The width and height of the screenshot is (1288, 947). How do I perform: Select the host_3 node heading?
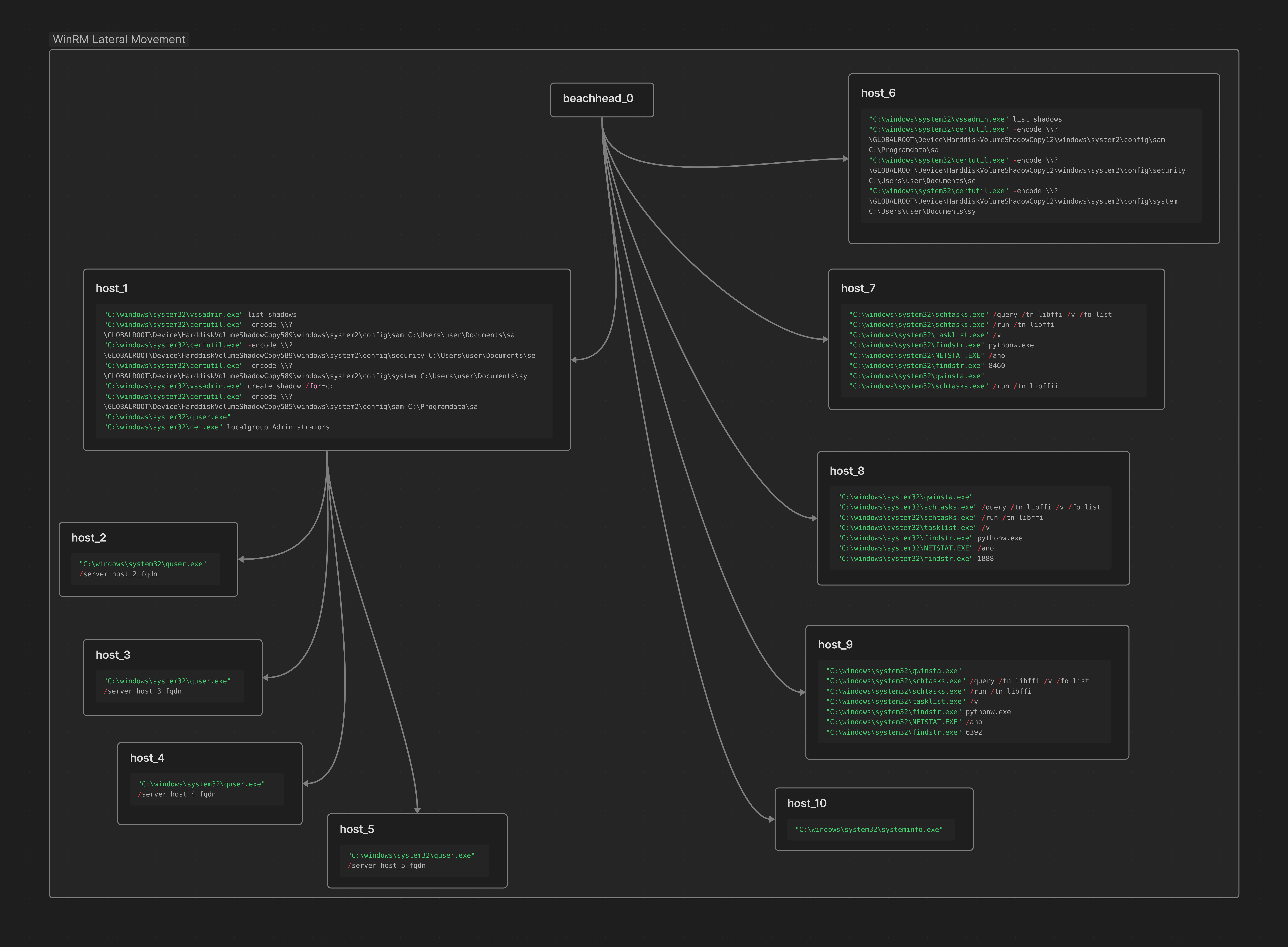[113, 655]
